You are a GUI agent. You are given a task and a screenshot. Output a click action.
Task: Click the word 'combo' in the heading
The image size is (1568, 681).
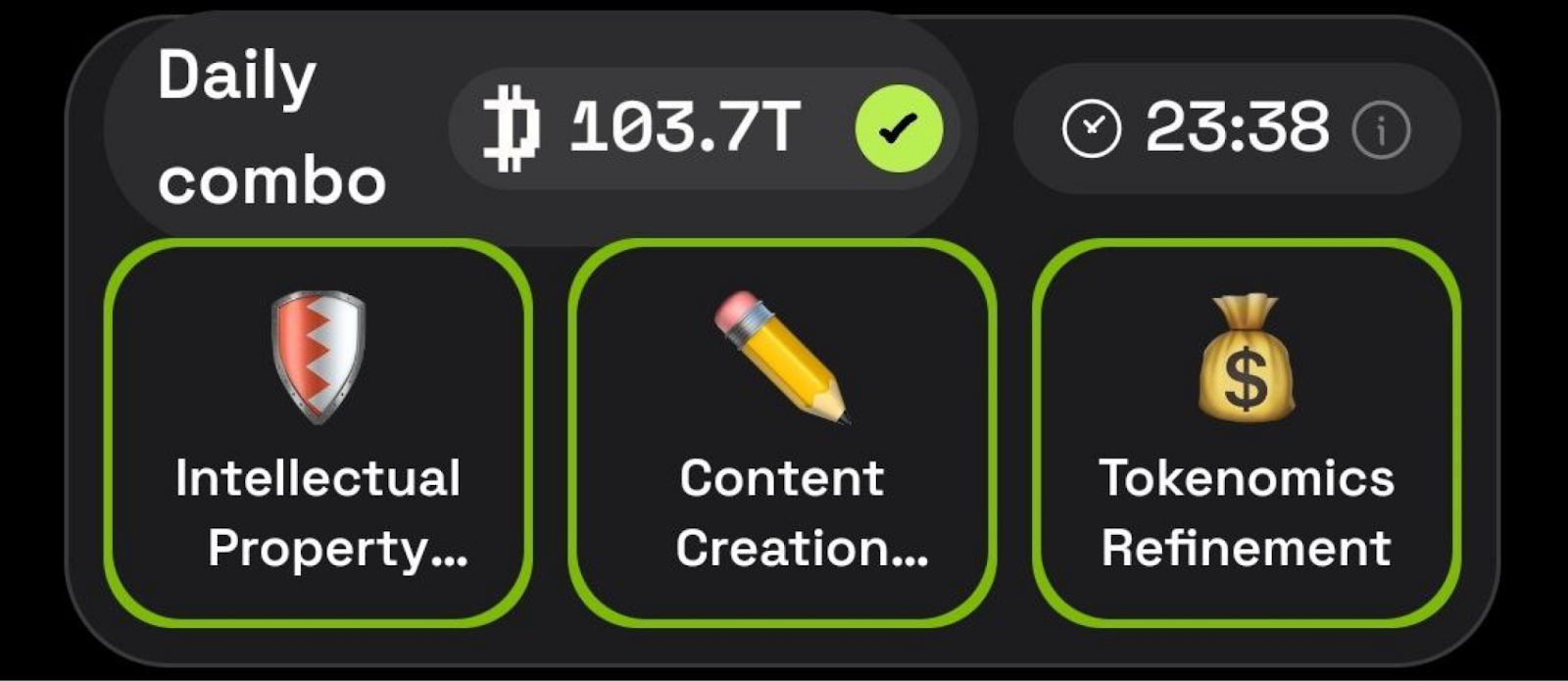click(271, 181)
